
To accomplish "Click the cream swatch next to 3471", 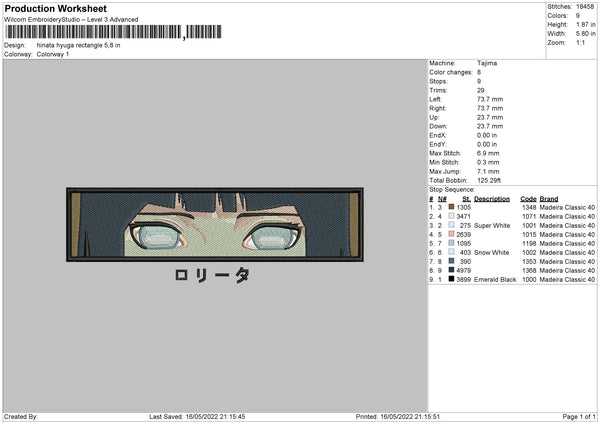I will 451,216.
